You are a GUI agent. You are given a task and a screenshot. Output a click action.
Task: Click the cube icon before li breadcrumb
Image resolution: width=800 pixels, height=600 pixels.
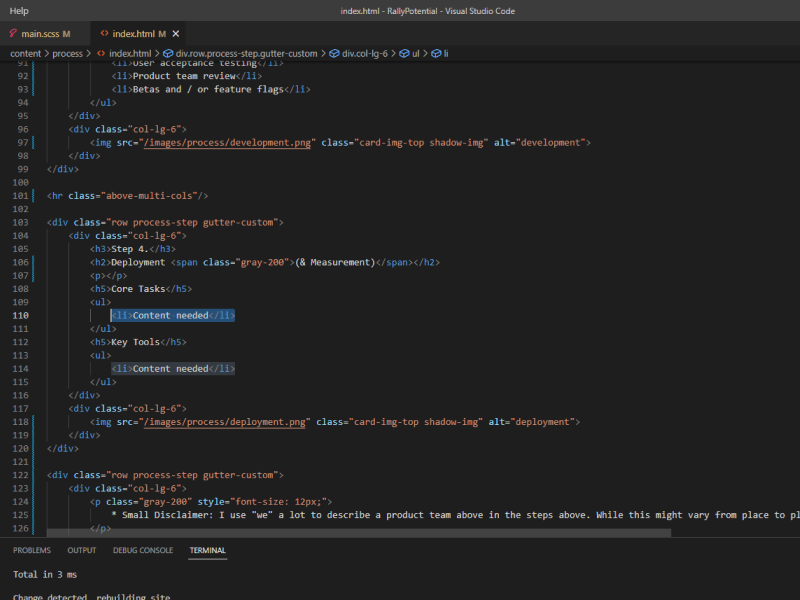click(x=436, y=53)
